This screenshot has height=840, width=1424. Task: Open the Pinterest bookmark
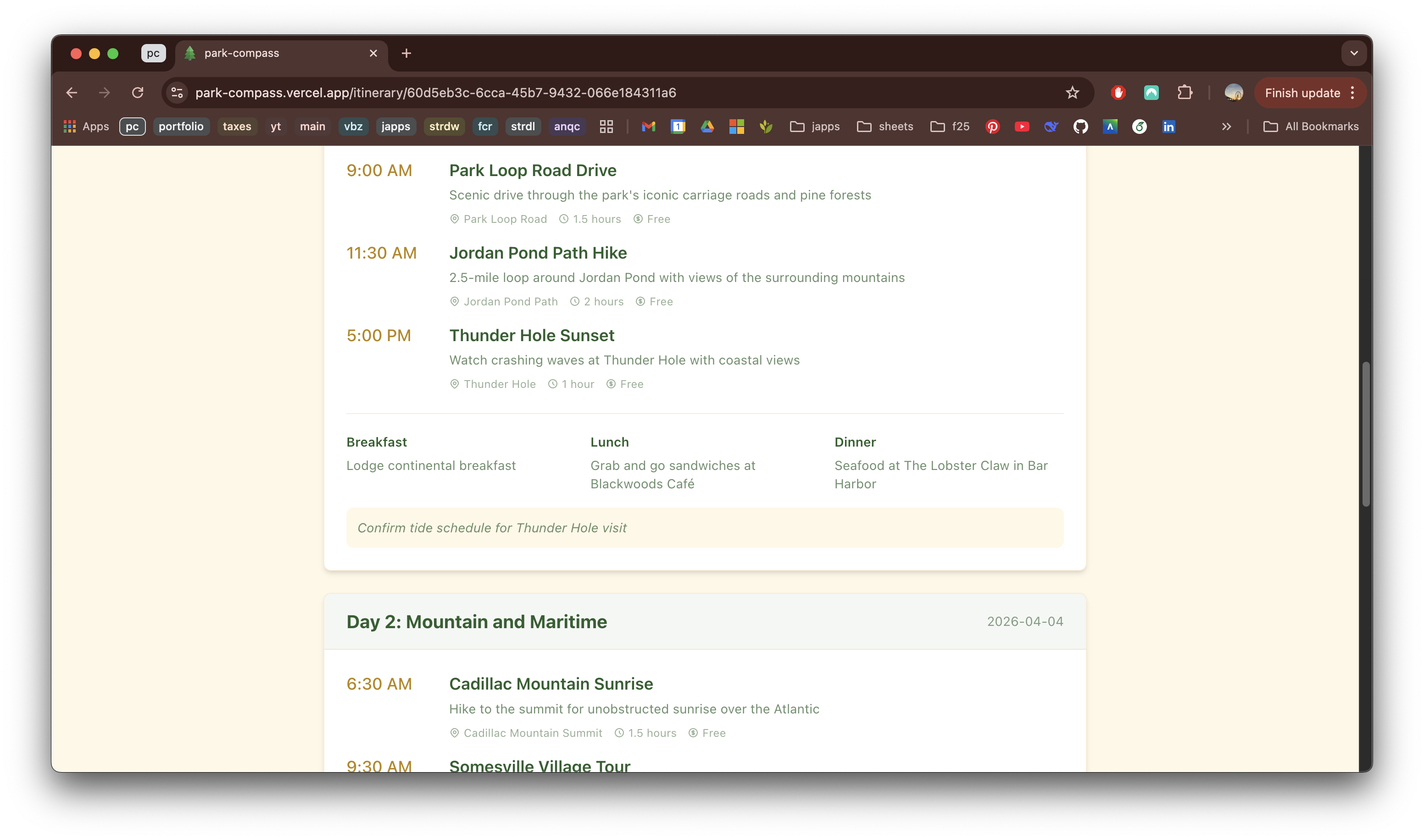993,126
